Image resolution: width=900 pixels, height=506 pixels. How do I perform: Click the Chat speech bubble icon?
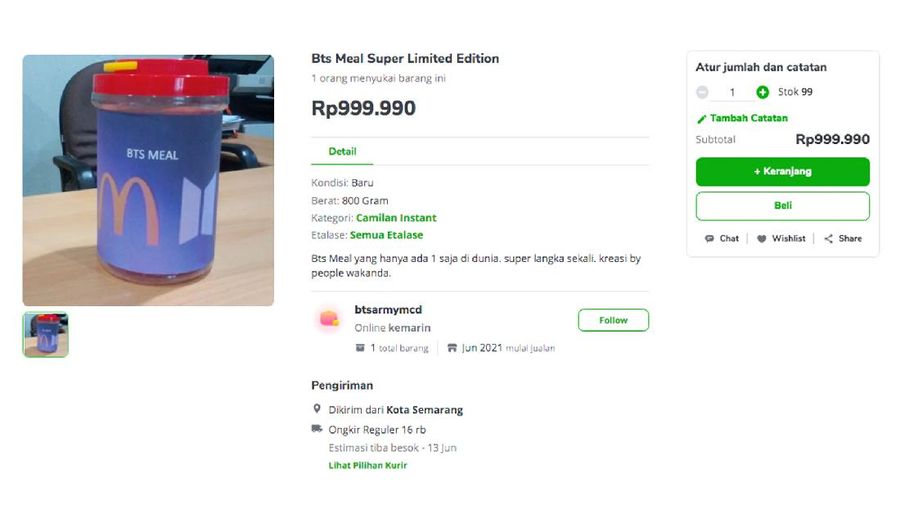click(709, 239)
